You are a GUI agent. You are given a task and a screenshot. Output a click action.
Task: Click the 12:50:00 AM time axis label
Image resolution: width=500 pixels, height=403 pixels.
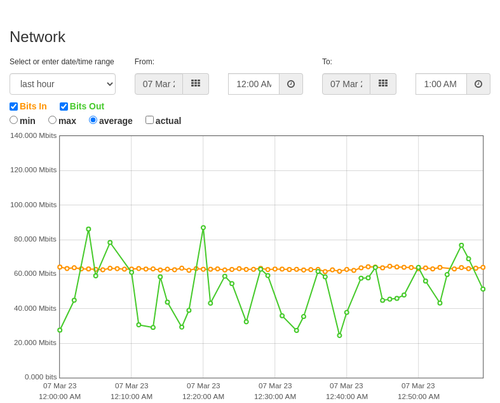[419, 397]
